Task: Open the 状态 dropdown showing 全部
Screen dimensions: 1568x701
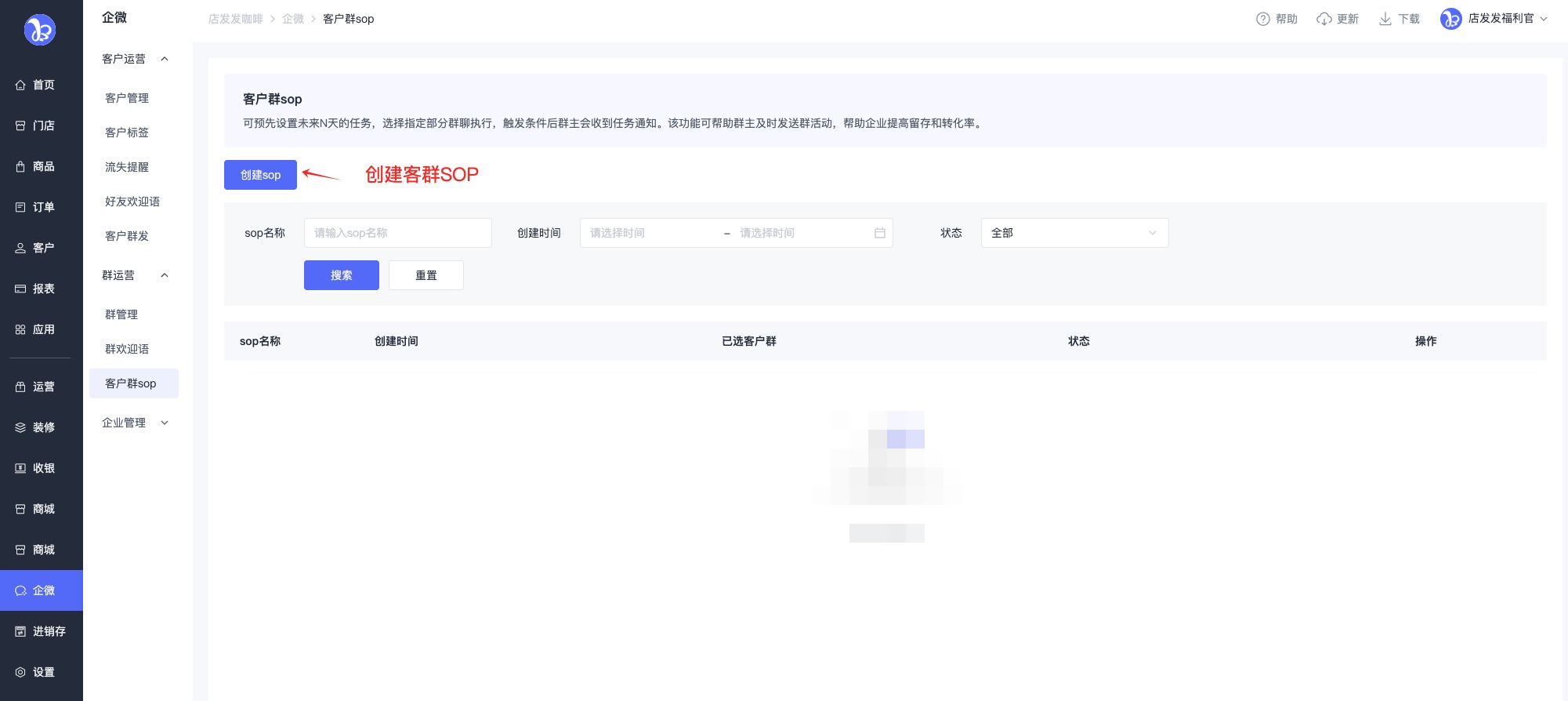Action: coord(1074,233)
